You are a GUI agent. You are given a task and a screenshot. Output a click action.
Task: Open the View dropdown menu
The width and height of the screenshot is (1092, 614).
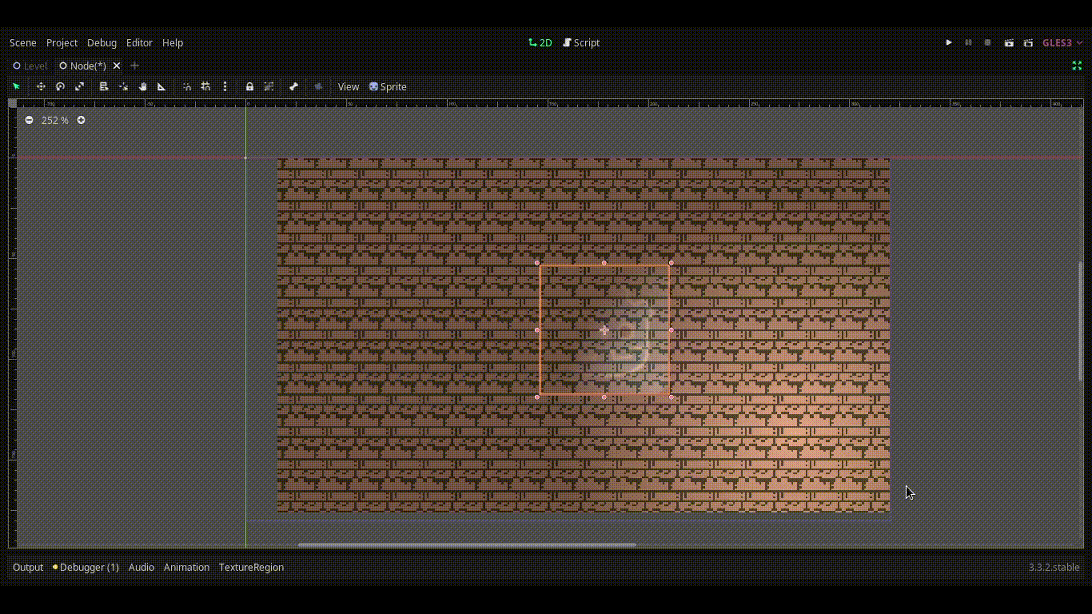[348, 87]
